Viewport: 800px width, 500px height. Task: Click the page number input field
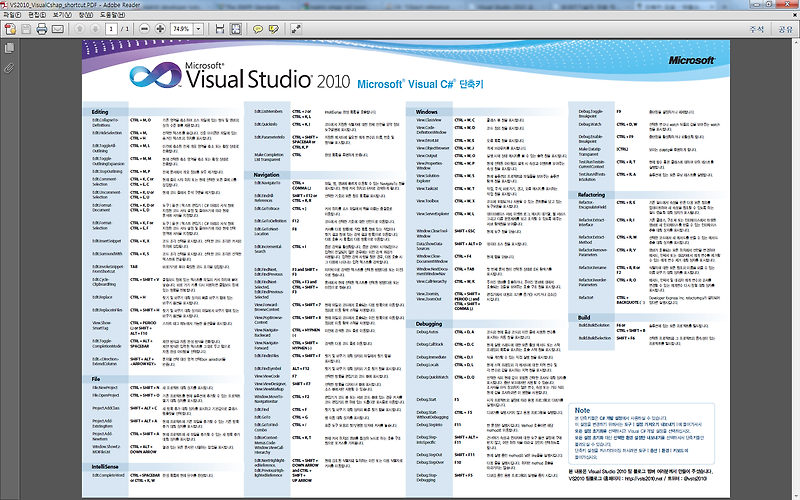(111, 29)
